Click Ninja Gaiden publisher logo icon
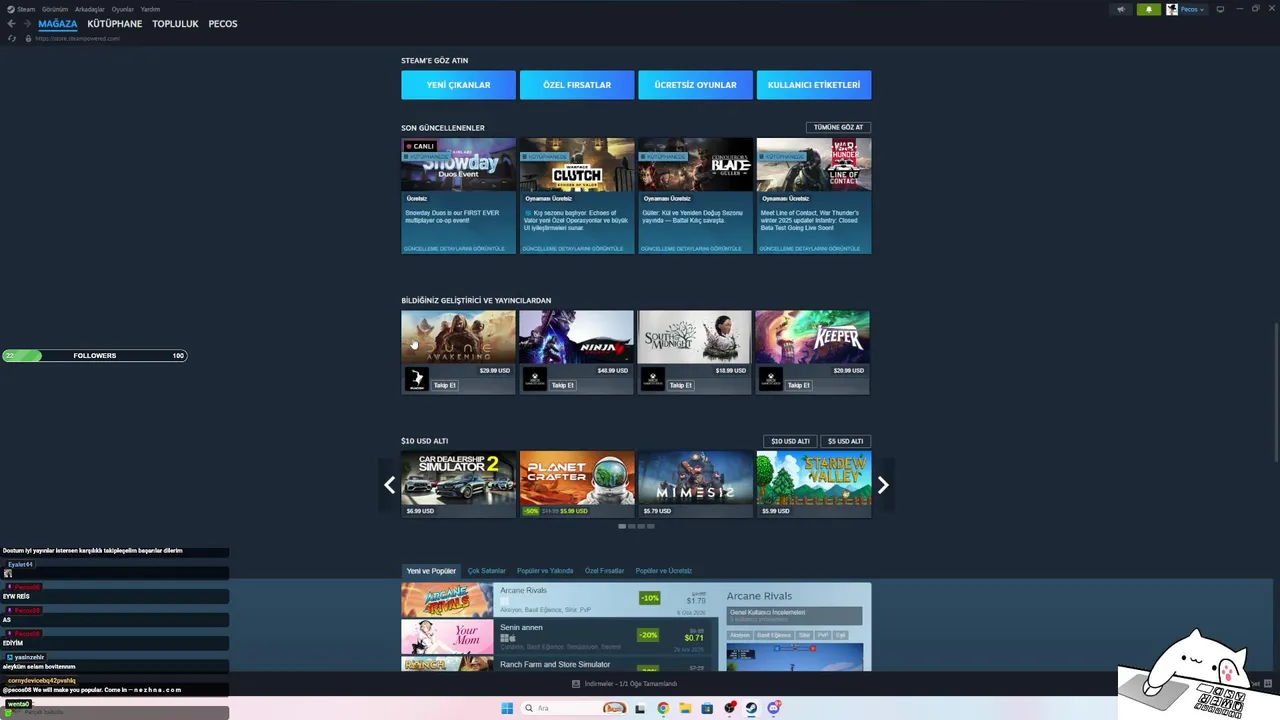 pyautogui.click(x=535, y=380)
